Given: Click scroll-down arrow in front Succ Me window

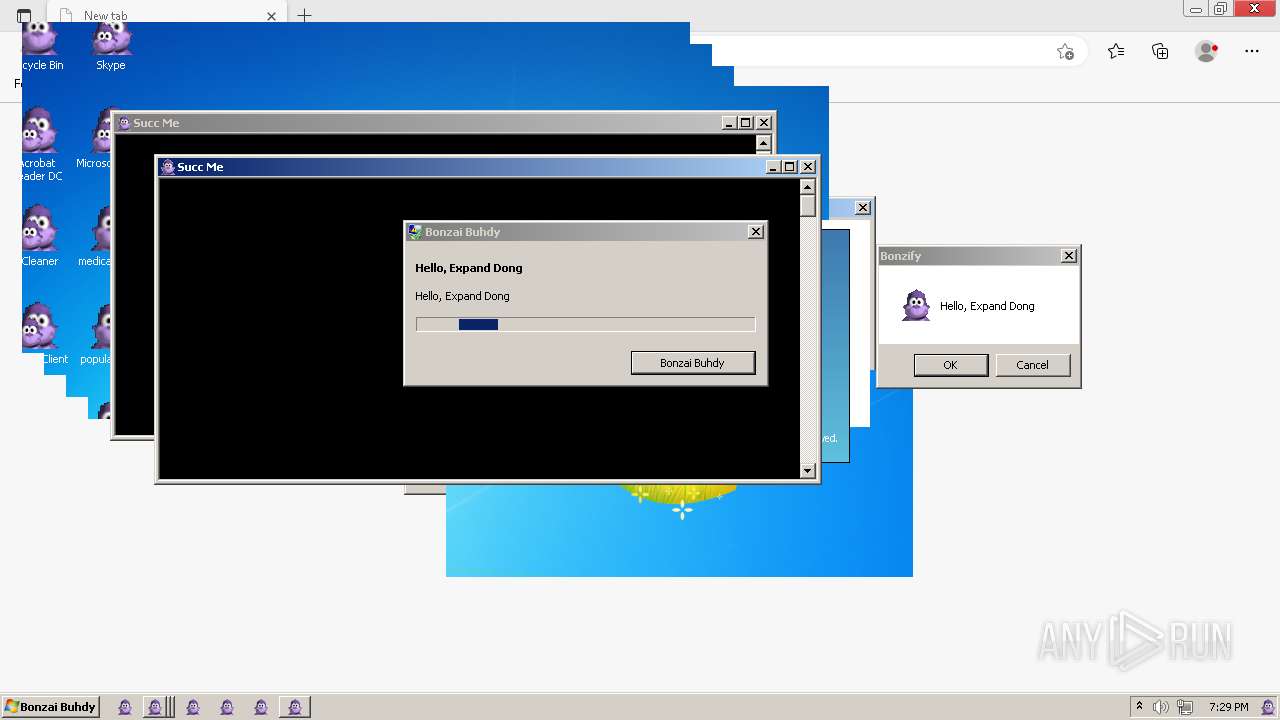Looking at the screenshot, I should point(808,470).
